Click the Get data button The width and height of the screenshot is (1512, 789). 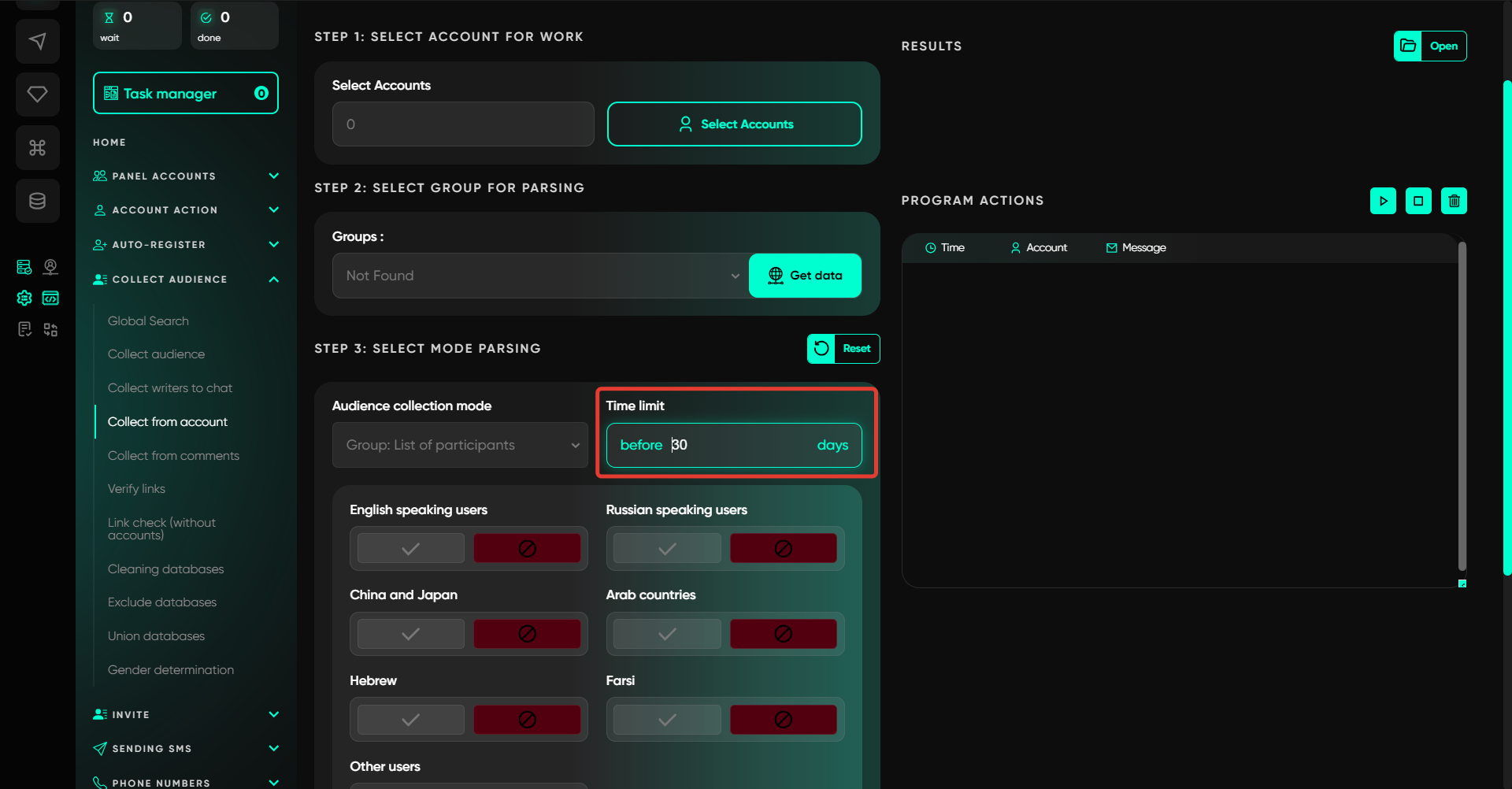tap(805, 276)
